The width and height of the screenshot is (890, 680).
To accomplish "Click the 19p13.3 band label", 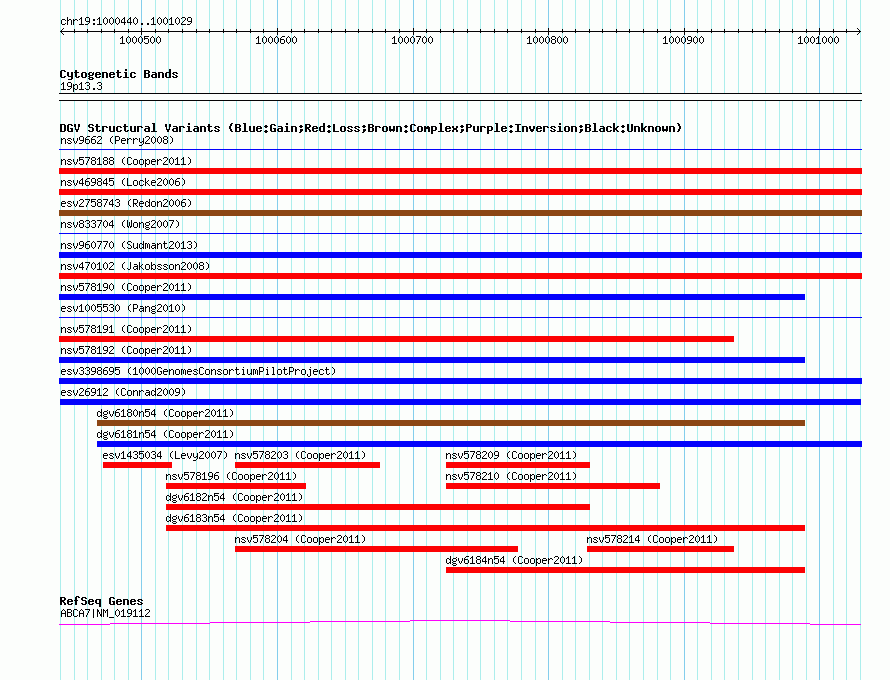I will [81, 86].
